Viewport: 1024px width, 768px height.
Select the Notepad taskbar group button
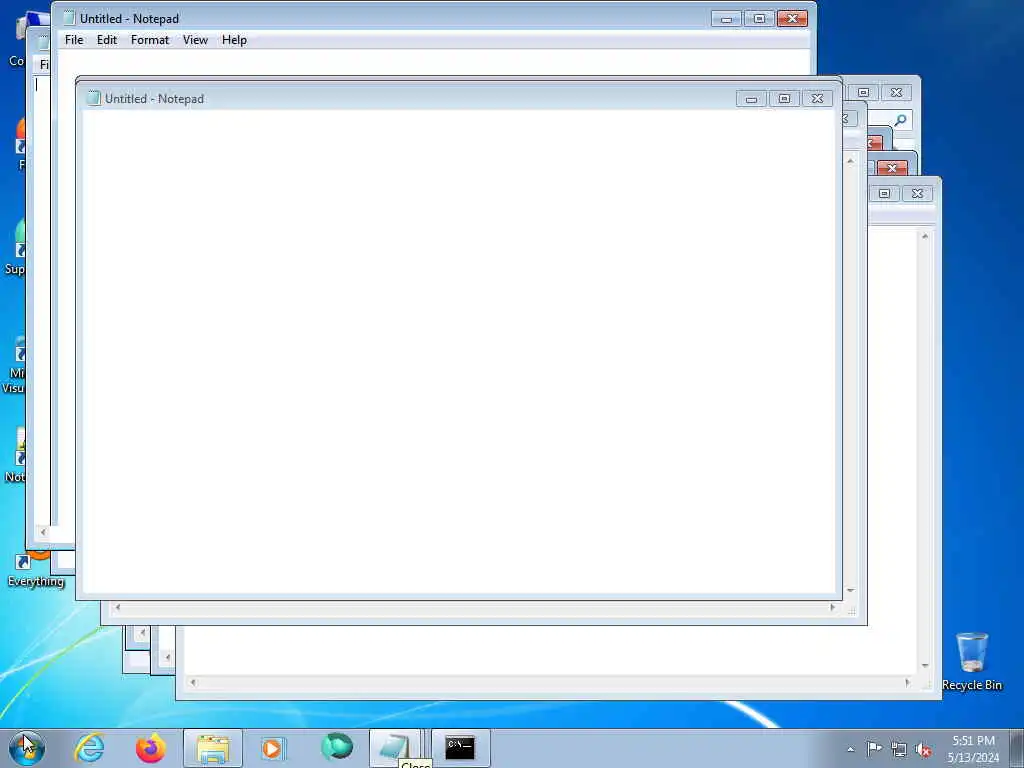[394, 748]
